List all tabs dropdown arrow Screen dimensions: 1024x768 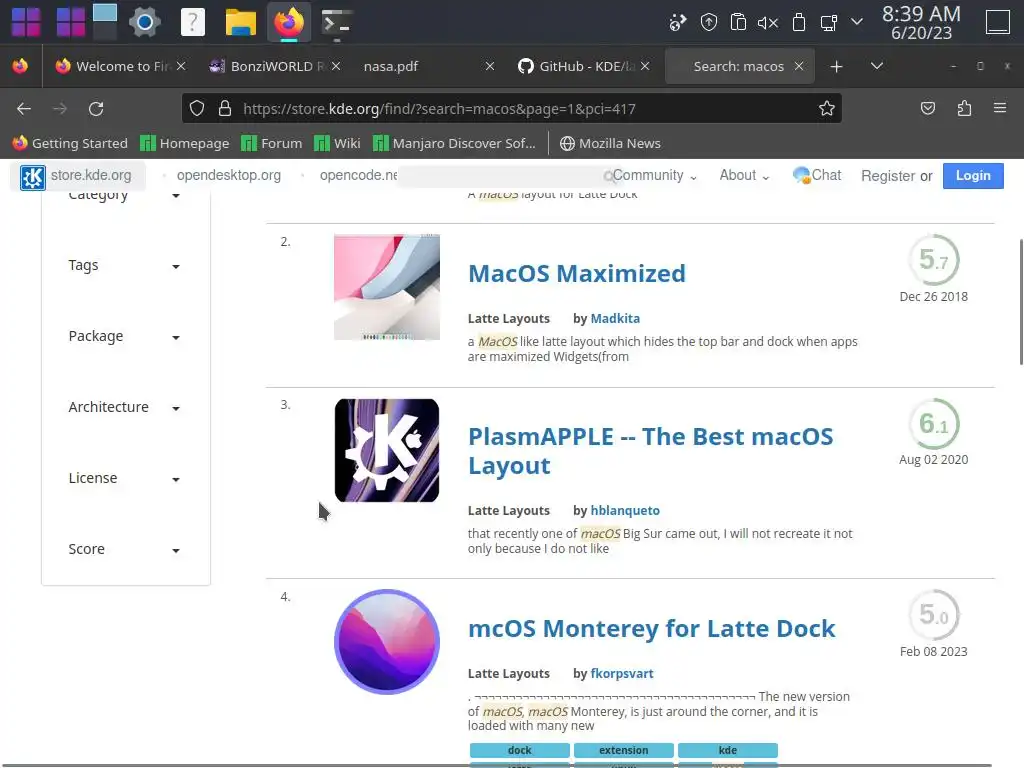pos(876,67)
